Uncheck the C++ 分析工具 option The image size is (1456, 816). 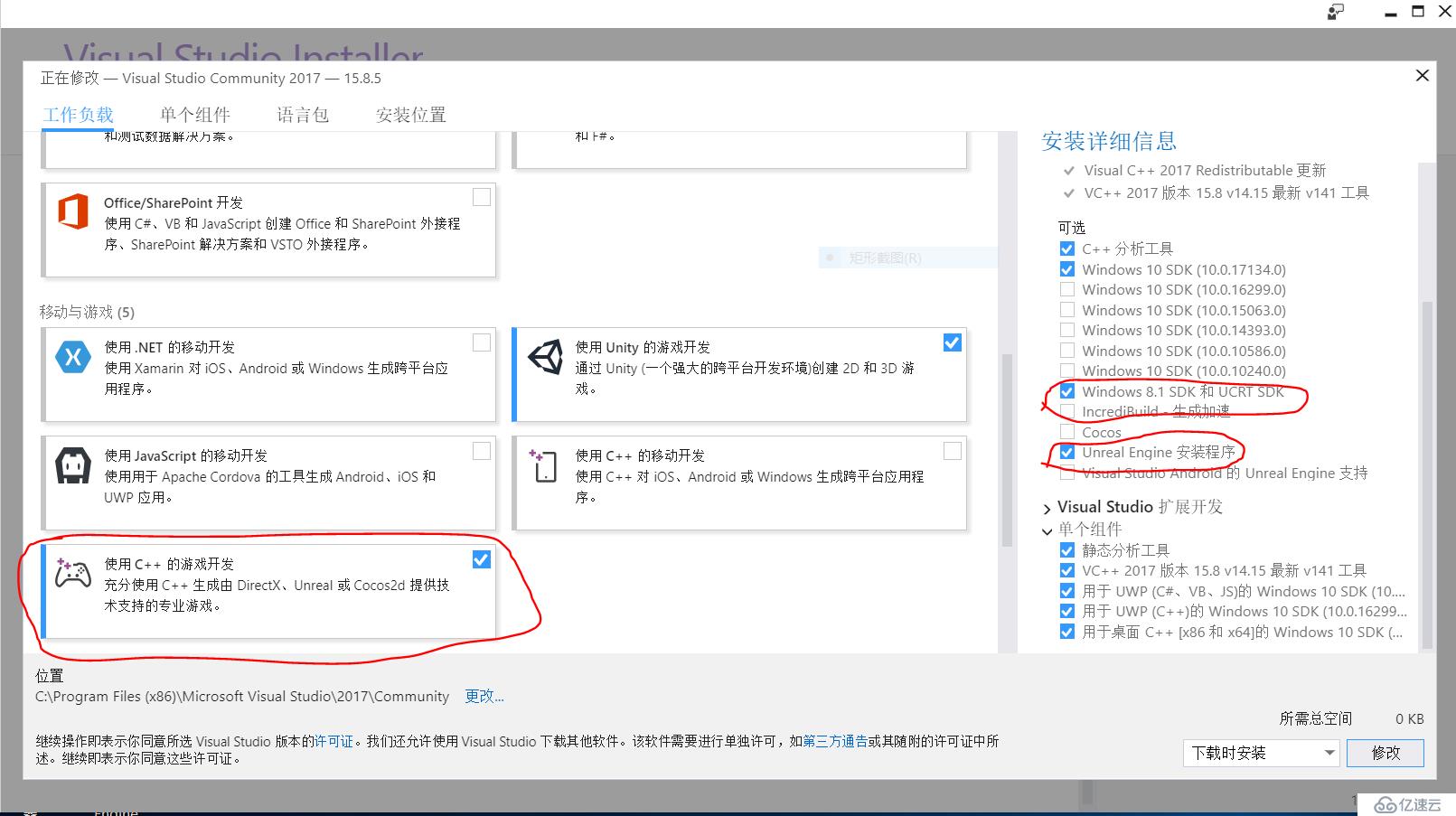click(1067, 249)
